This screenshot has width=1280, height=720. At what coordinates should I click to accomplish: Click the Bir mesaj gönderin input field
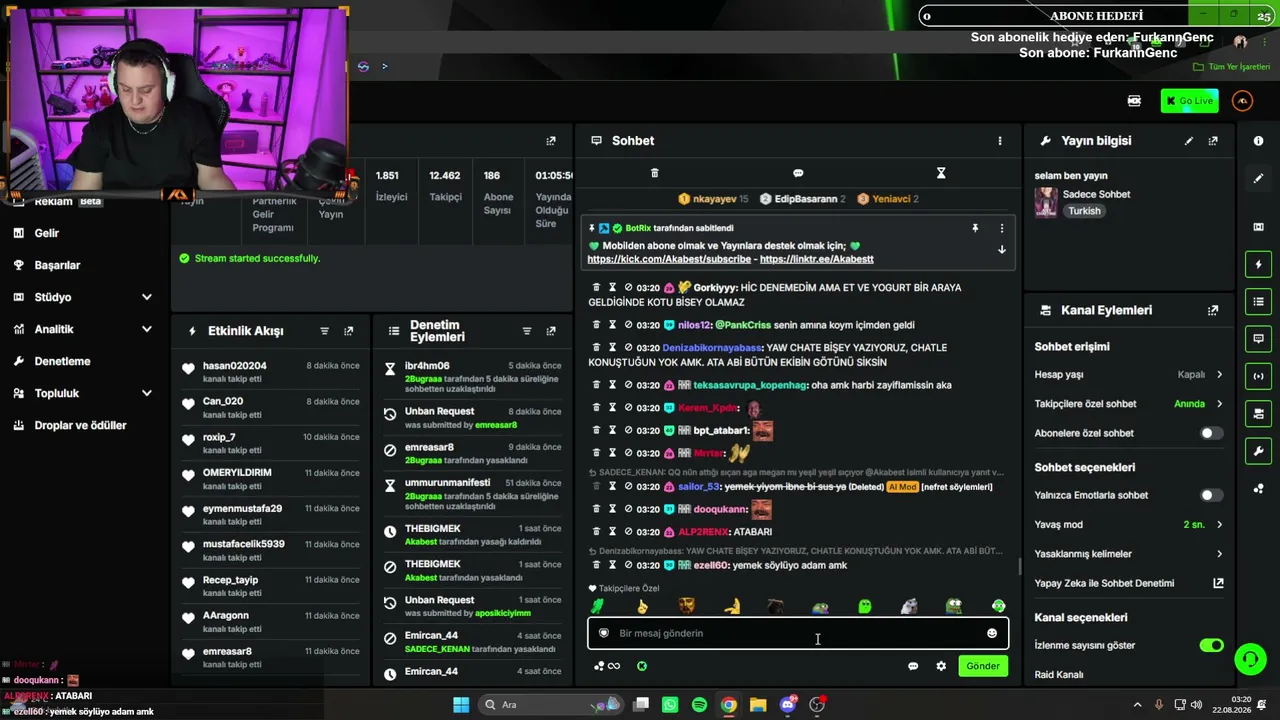798,633
